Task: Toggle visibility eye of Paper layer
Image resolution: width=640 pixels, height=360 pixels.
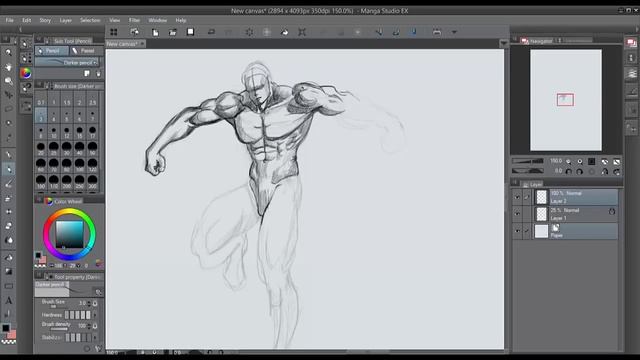Action: coord(517,231)
